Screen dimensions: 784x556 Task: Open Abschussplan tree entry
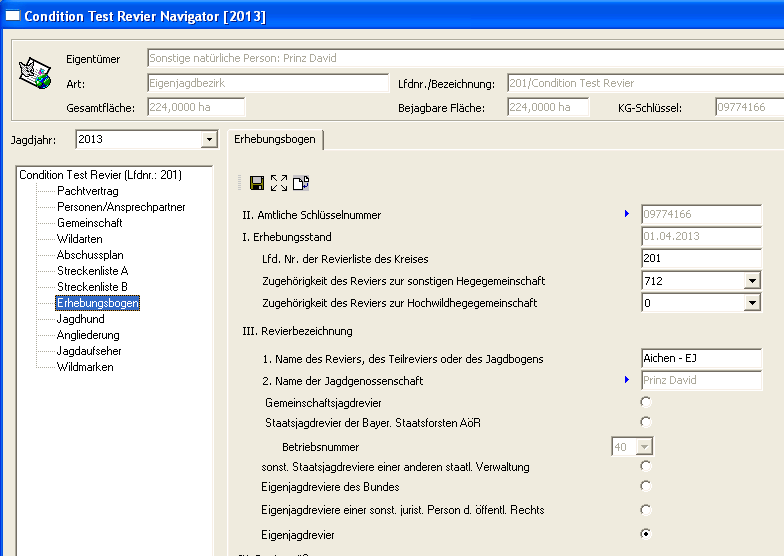pyautogui.click(x=89, y=255)
